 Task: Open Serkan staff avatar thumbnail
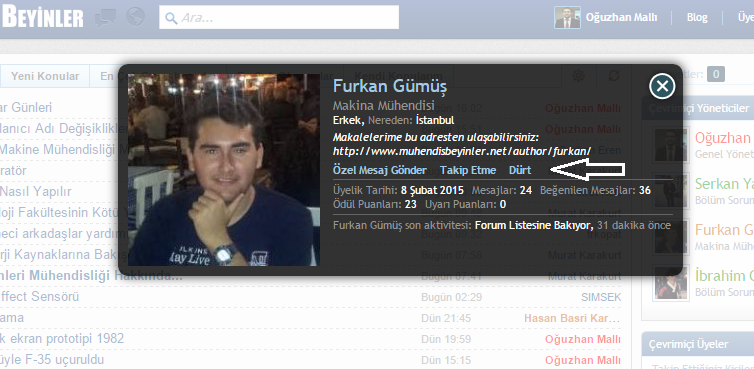click(671, 190)
